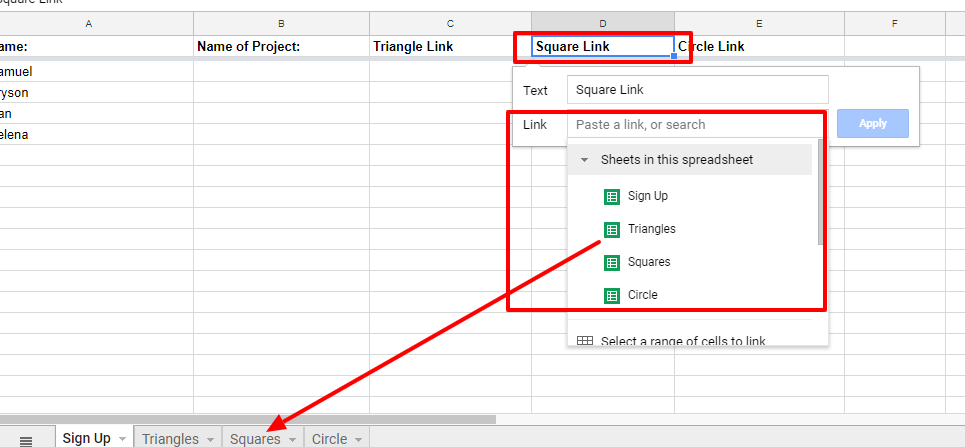Click the Triangles sheet icon in link list
Viewport: 965px width, 447px height.
coord(612,229)
